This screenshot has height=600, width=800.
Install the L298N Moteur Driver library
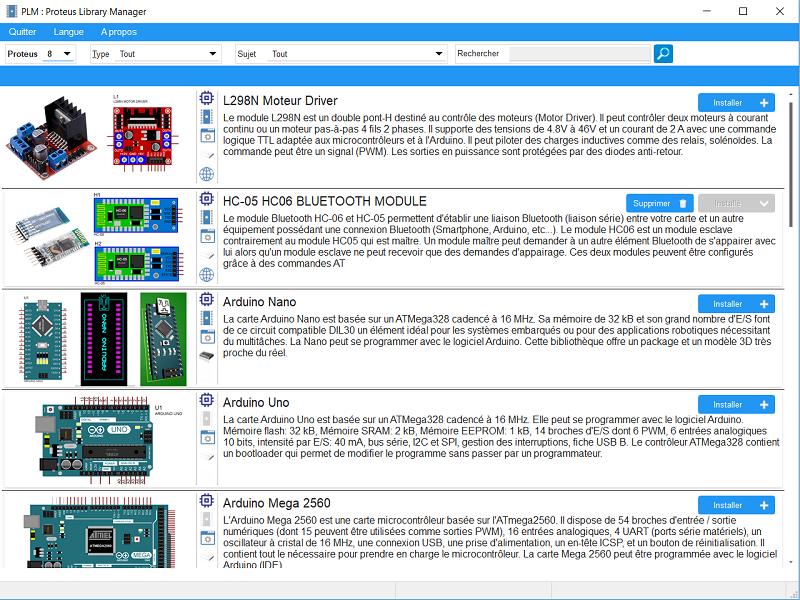pyautogui.click(x=736, y=103)
